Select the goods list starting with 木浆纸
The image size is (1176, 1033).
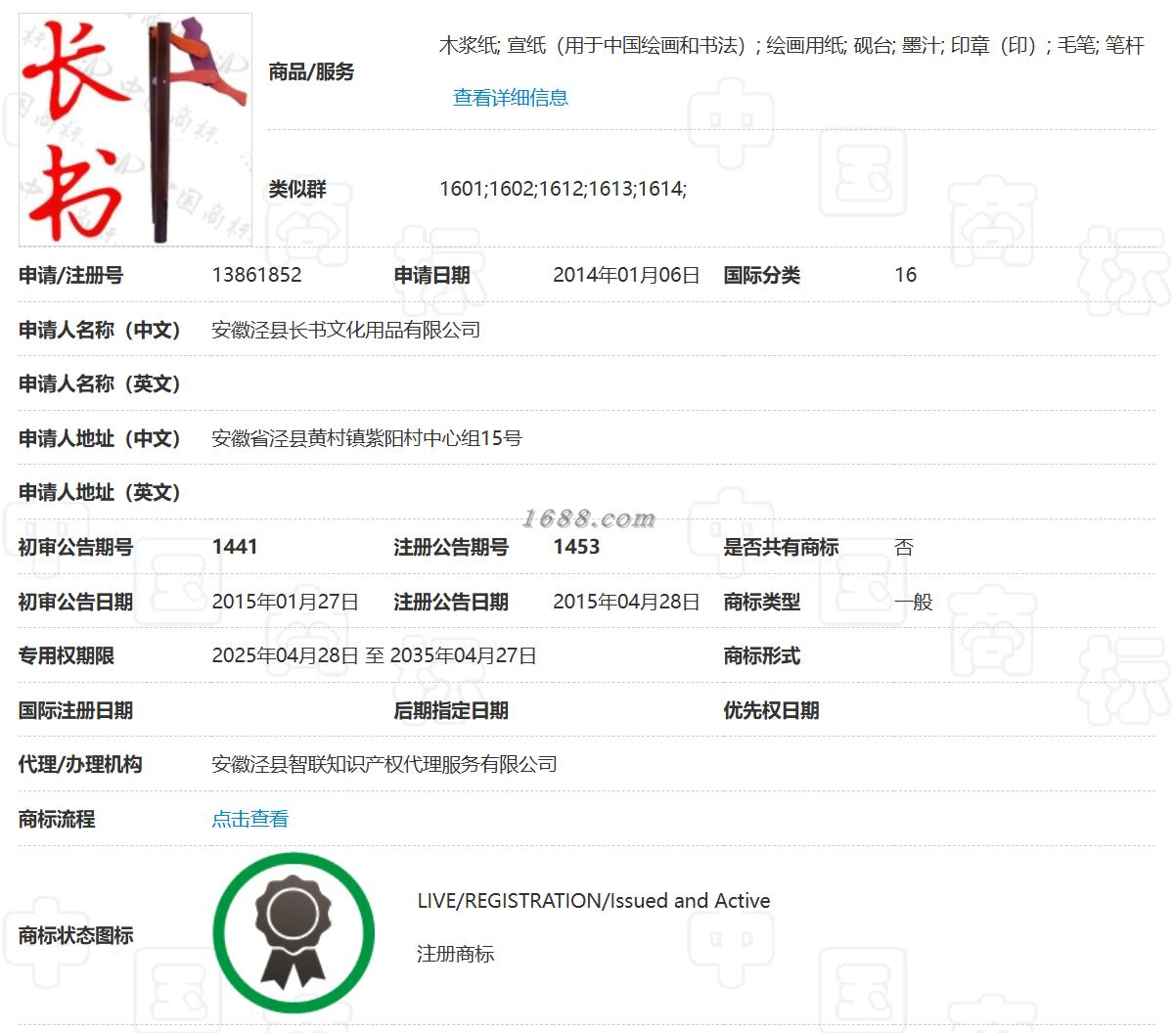[x=792, y=45]
